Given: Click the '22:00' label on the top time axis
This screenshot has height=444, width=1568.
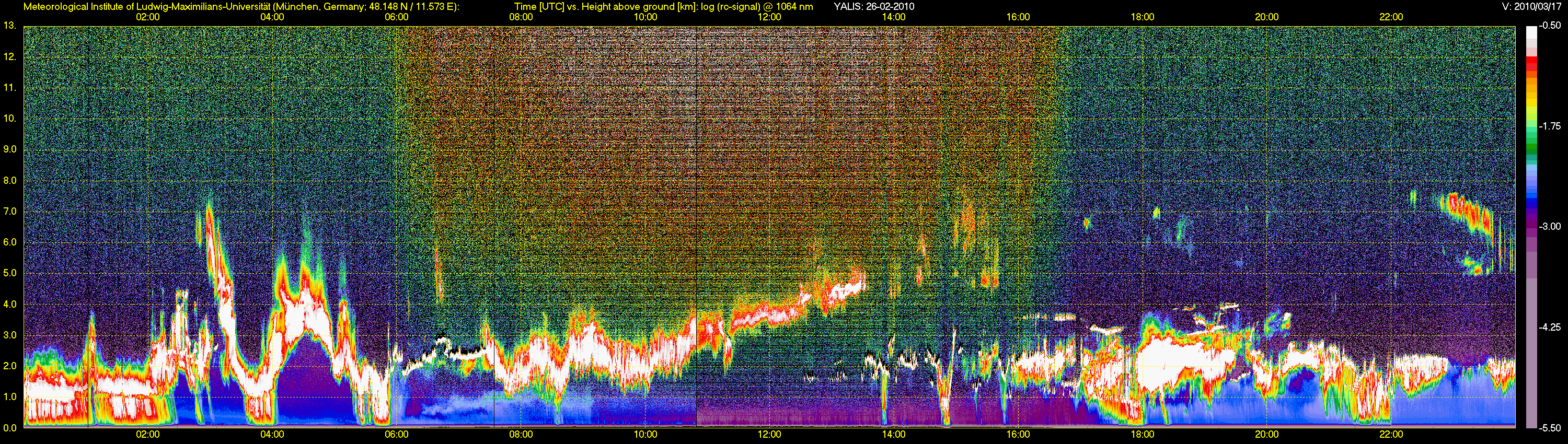Looking at the screenshot, I should click(x=1391, y=17).
